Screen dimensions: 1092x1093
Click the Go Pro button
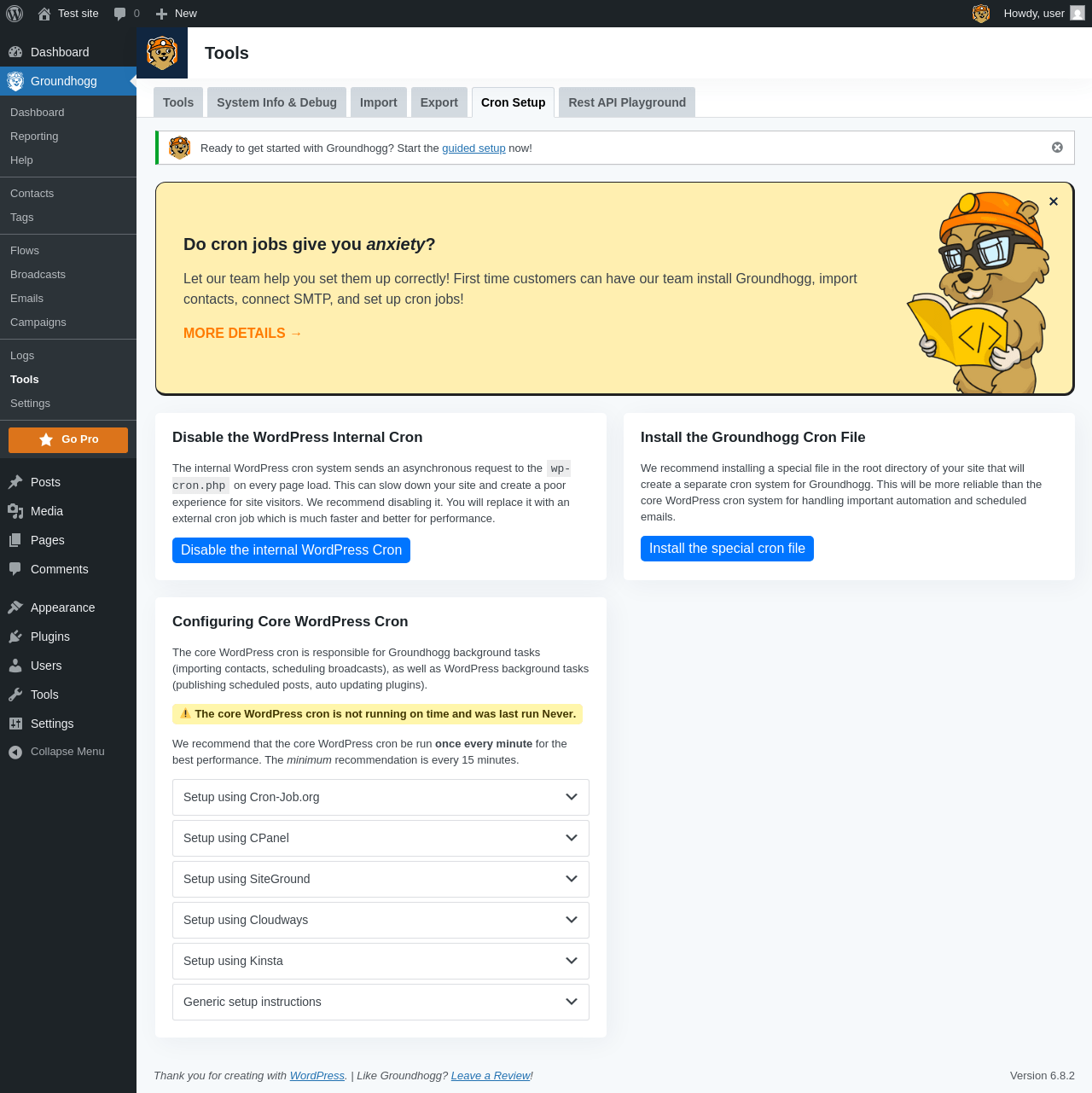(x=68, y=440)
